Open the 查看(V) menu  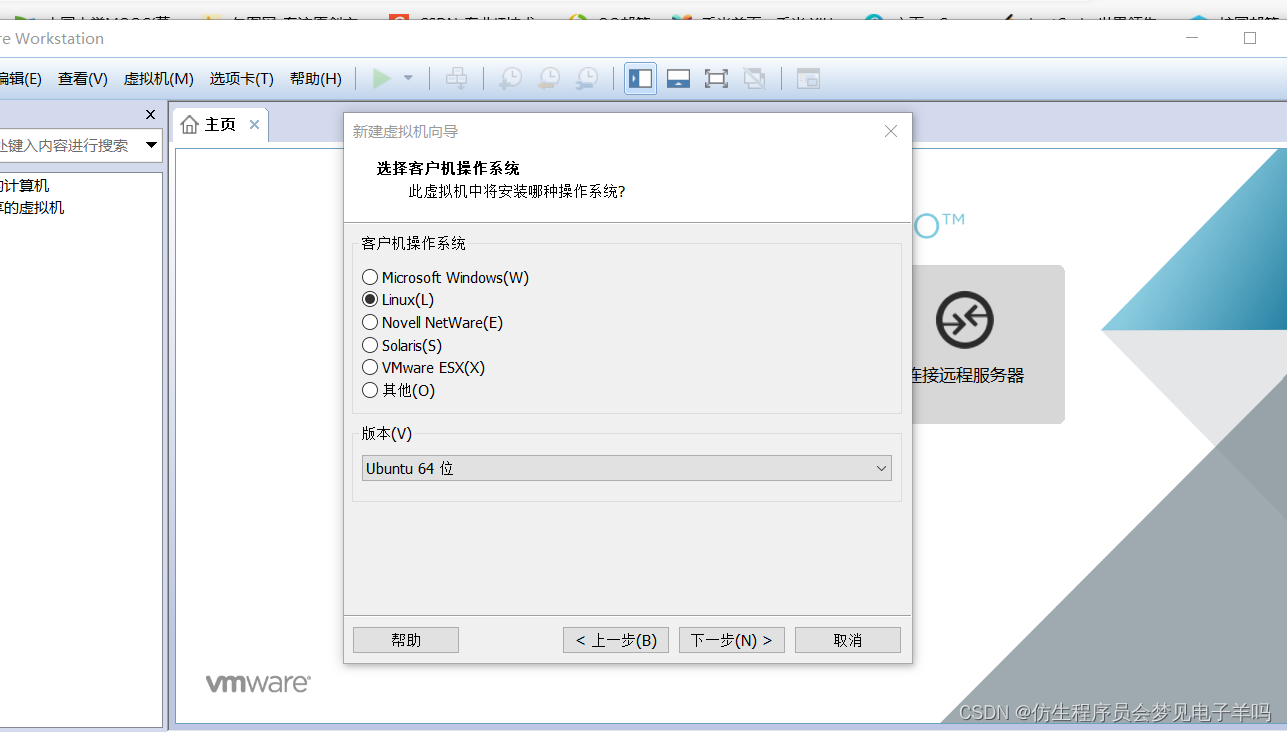pos(82,78)
